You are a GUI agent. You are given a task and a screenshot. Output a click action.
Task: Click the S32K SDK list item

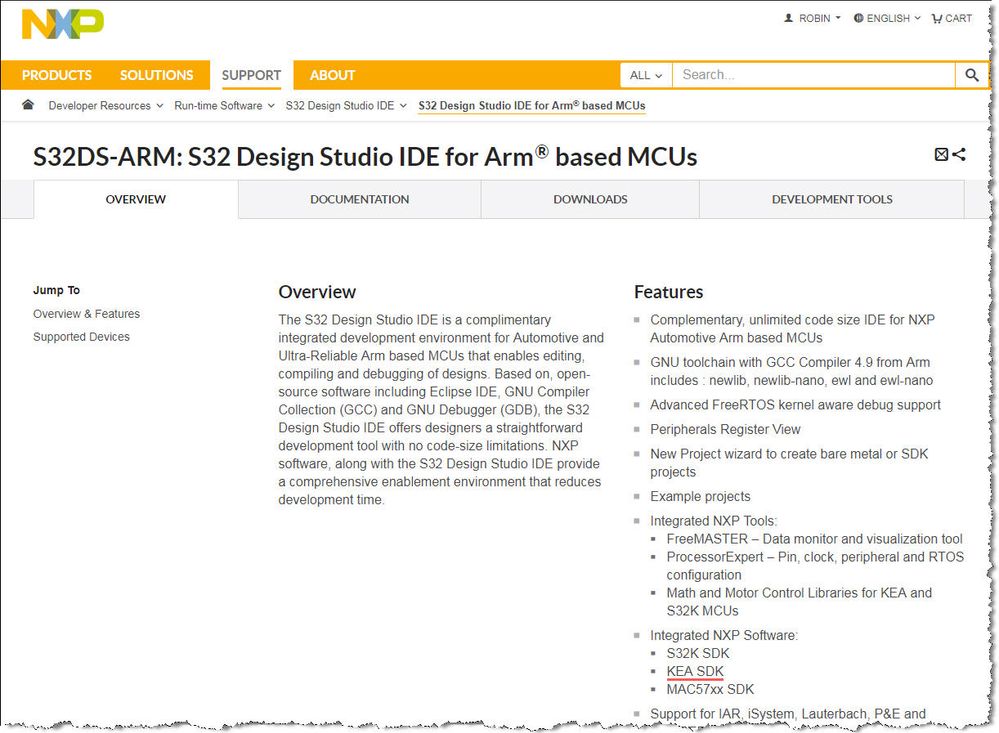(698, 653)
